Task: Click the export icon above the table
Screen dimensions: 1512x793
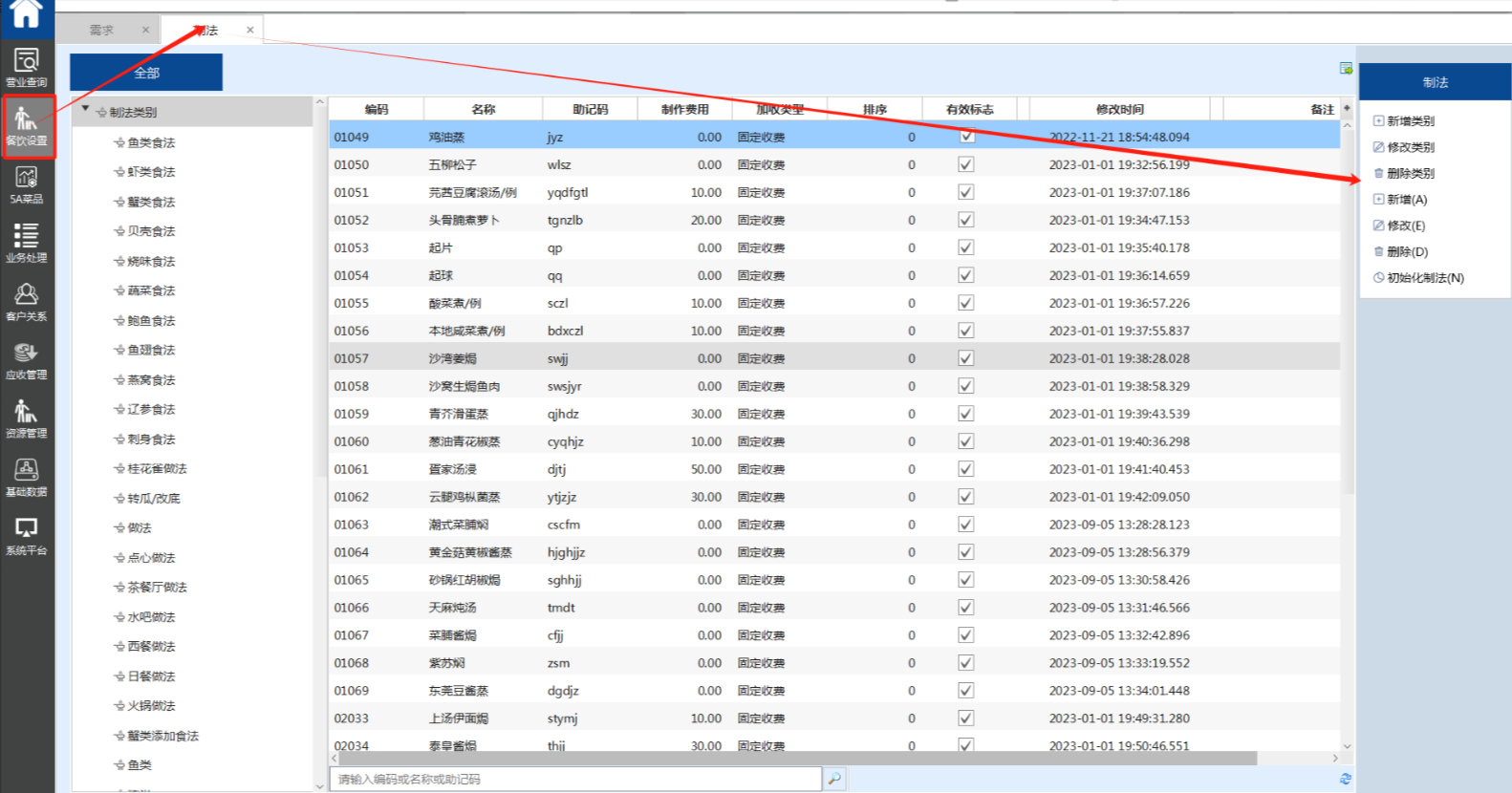Action: (x=1346, y=69)
